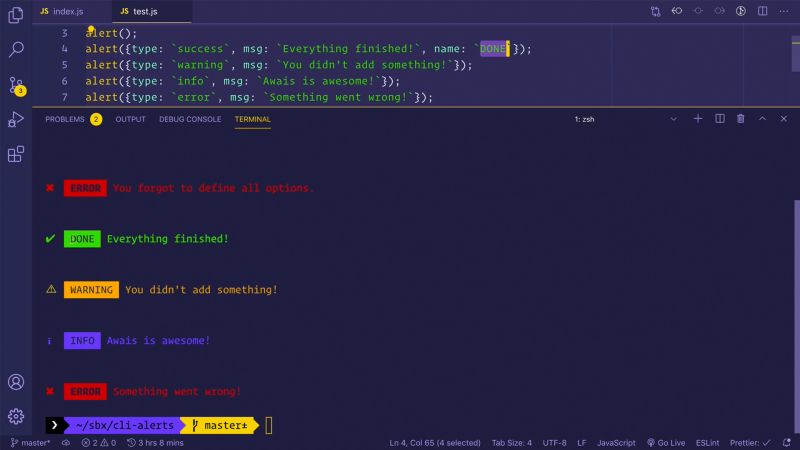The image size is (800, 450).
Task: Open the Explorer view in activity bar
Action: 16,15
